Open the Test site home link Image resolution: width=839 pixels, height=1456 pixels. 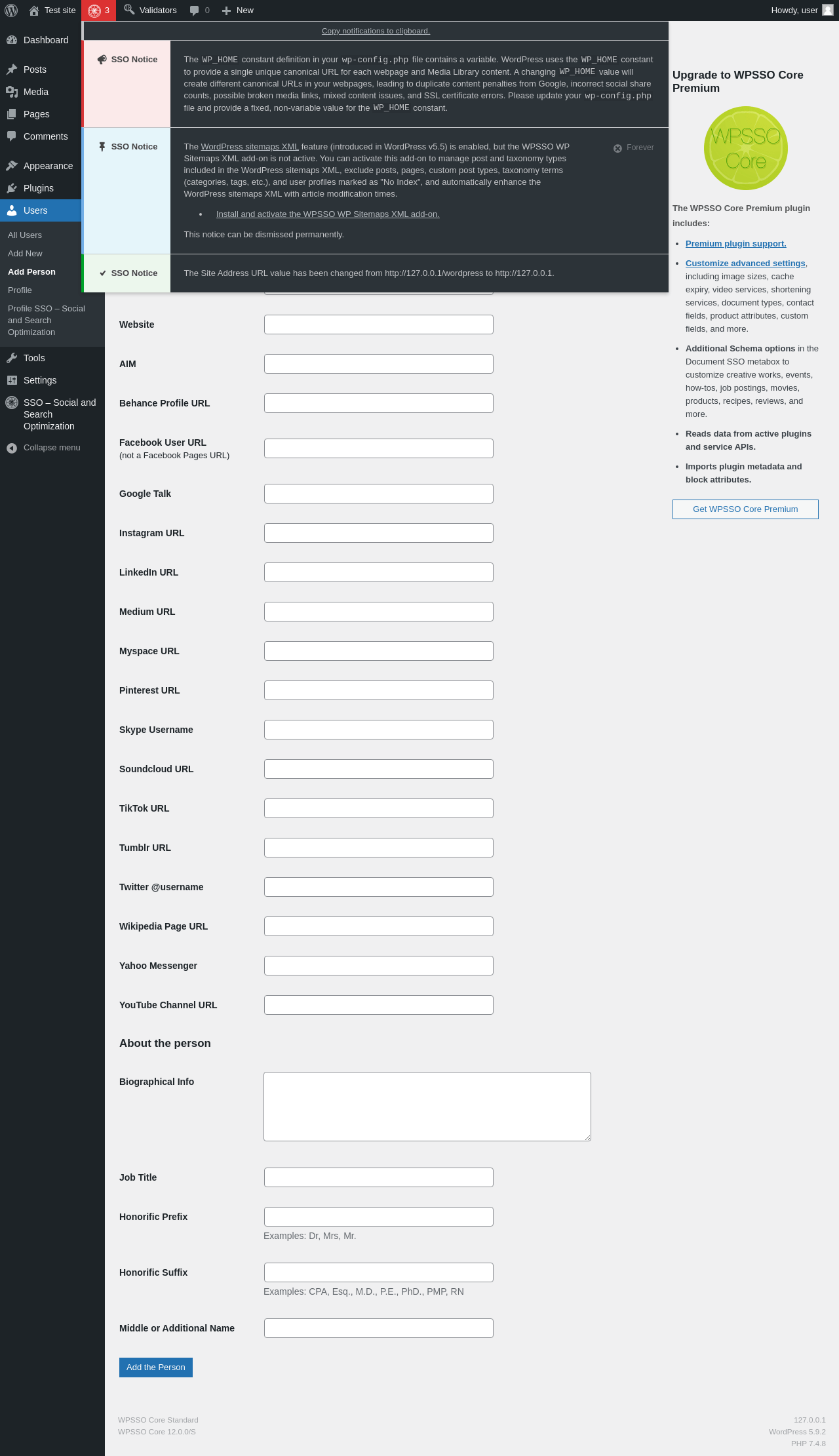(x=52, y=10)
